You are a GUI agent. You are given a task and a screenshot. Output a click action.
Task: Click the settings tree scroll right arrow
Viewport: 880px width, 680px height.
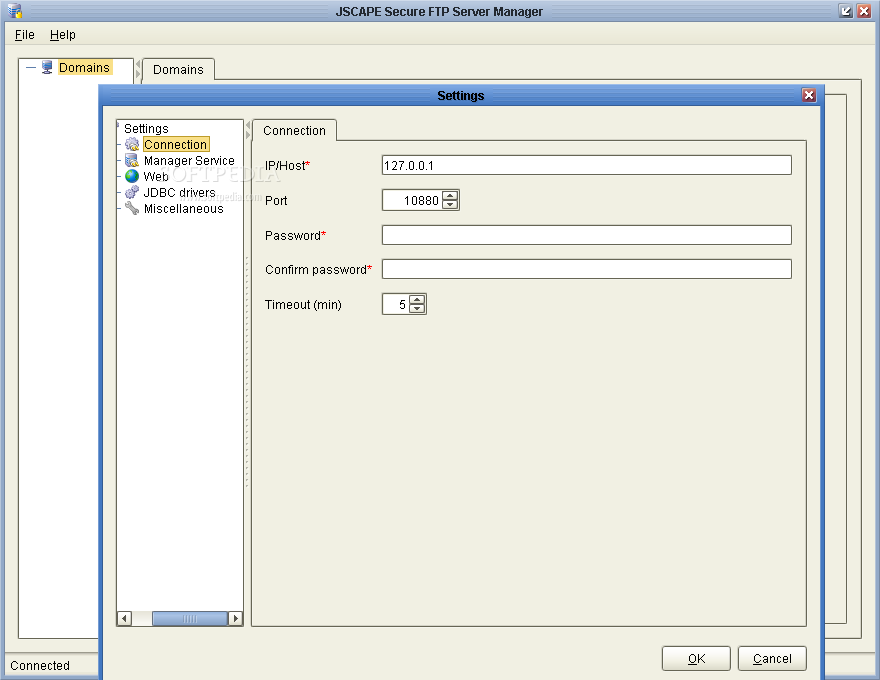[236, 619]
